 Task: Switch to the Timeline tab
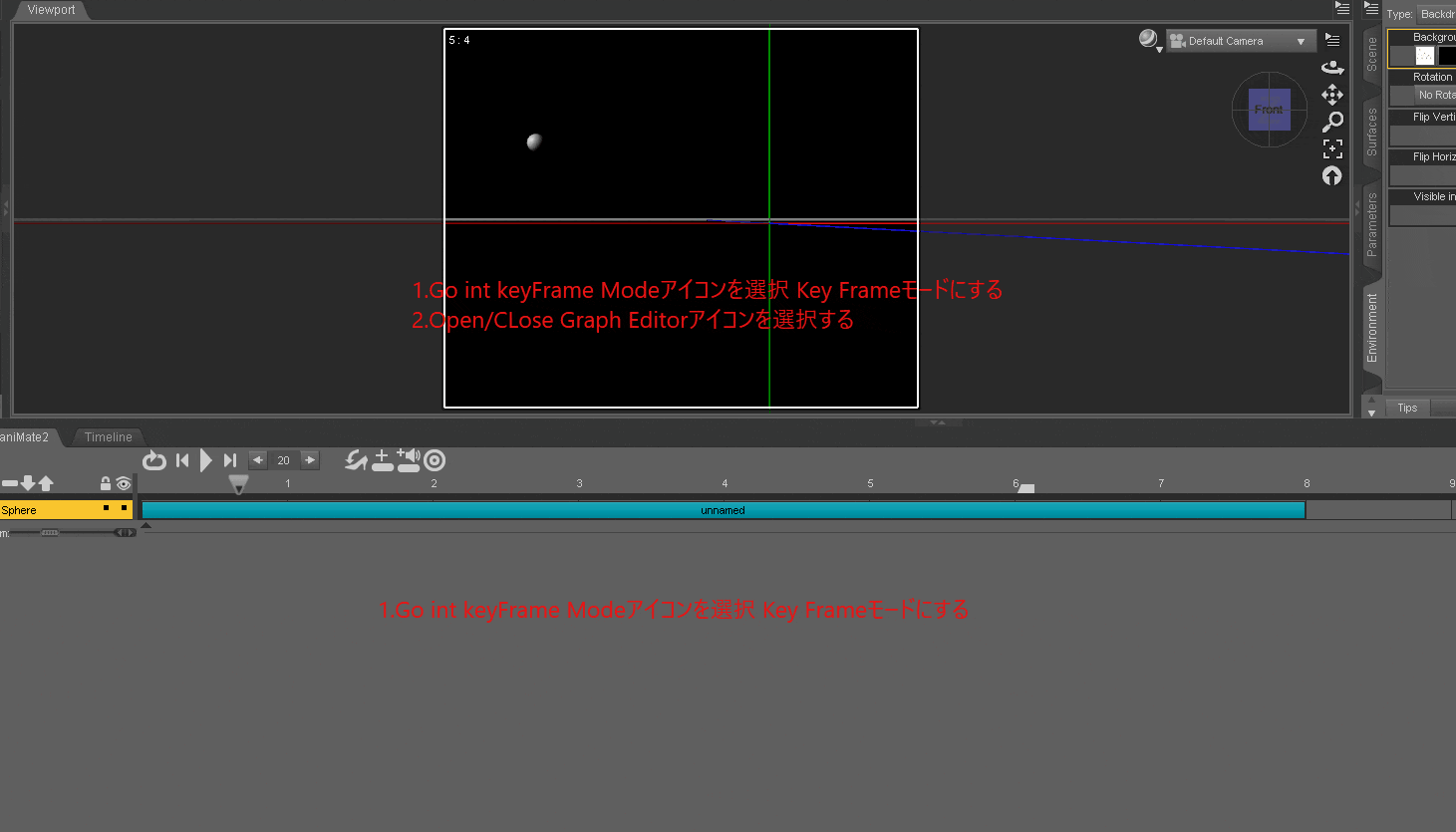(107, 436)
